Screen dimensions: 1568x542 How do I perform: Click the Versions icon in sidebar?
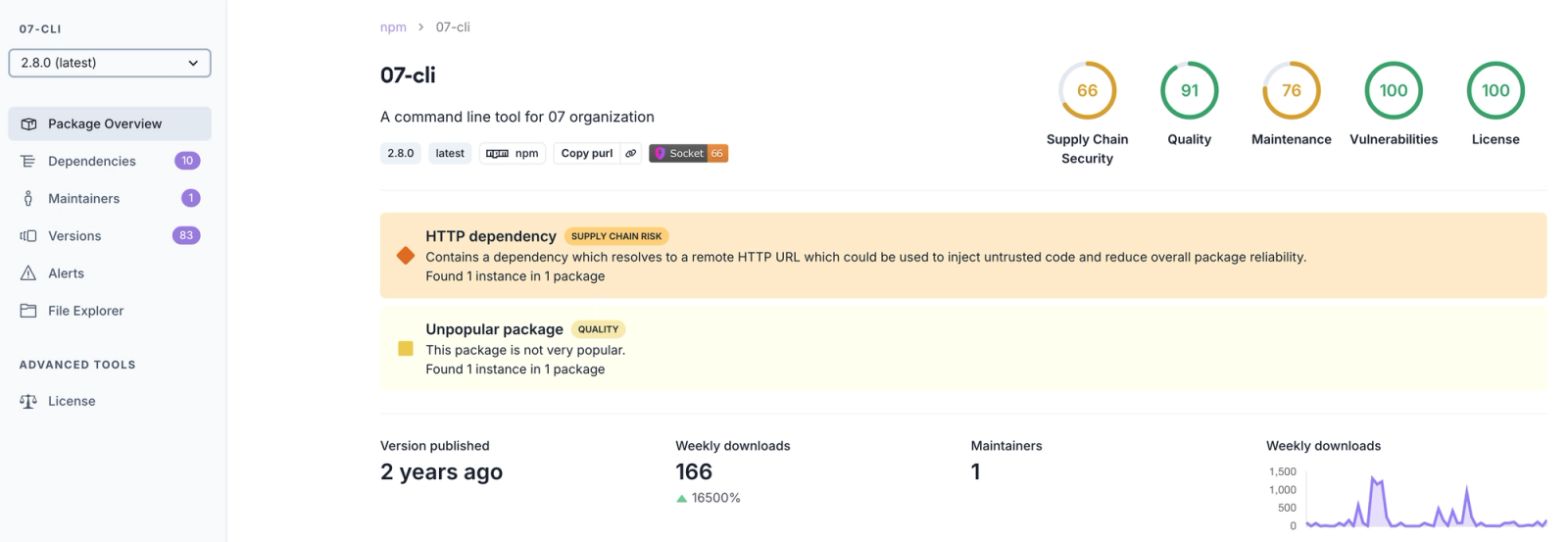coord(28,236)
